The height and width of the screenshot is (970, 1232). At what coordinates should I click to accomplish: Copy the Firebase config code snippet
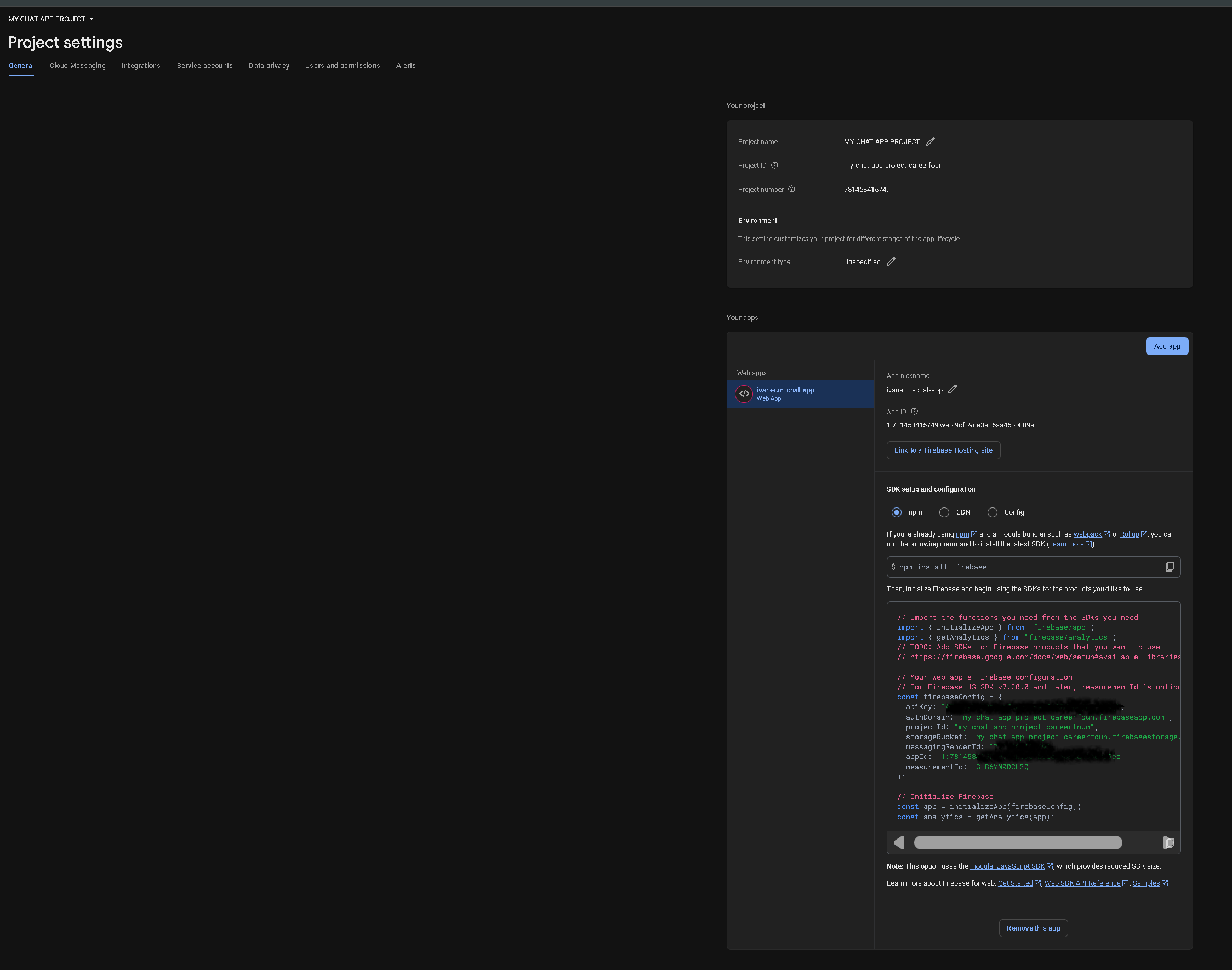pyautogui.click(x=1169, y=843)
